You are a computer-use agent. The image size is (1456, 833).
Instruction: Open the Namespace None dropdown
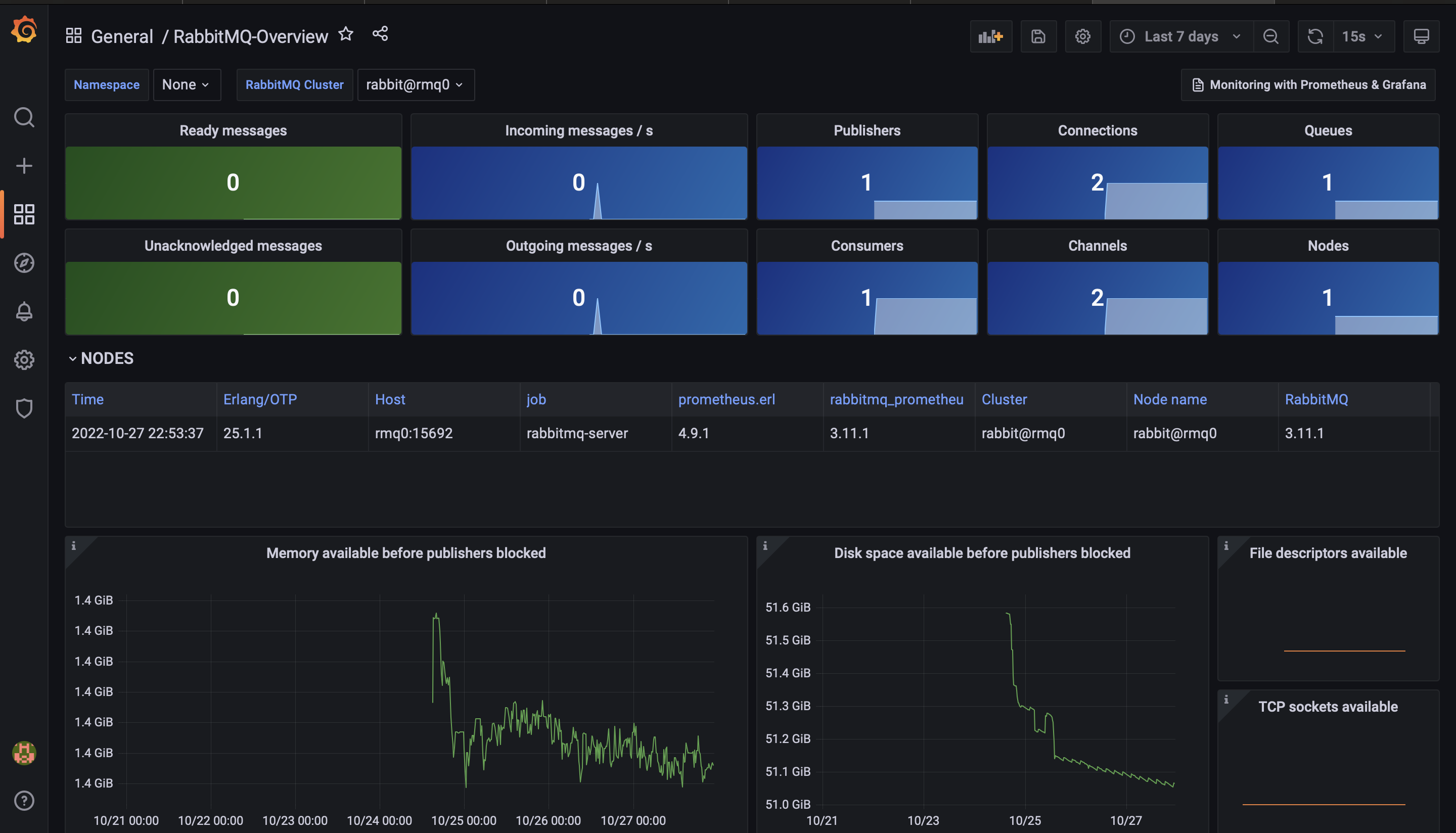point(187,85)
